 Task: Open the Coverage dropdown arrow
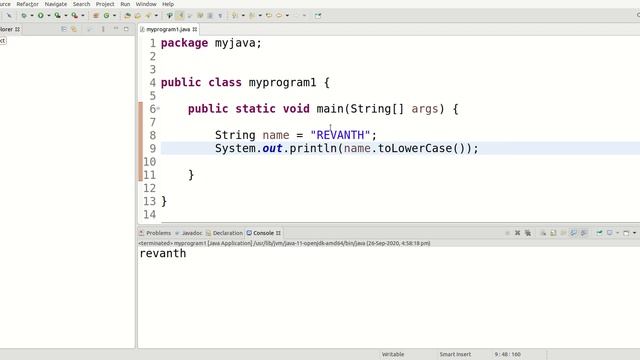[66, 16]
